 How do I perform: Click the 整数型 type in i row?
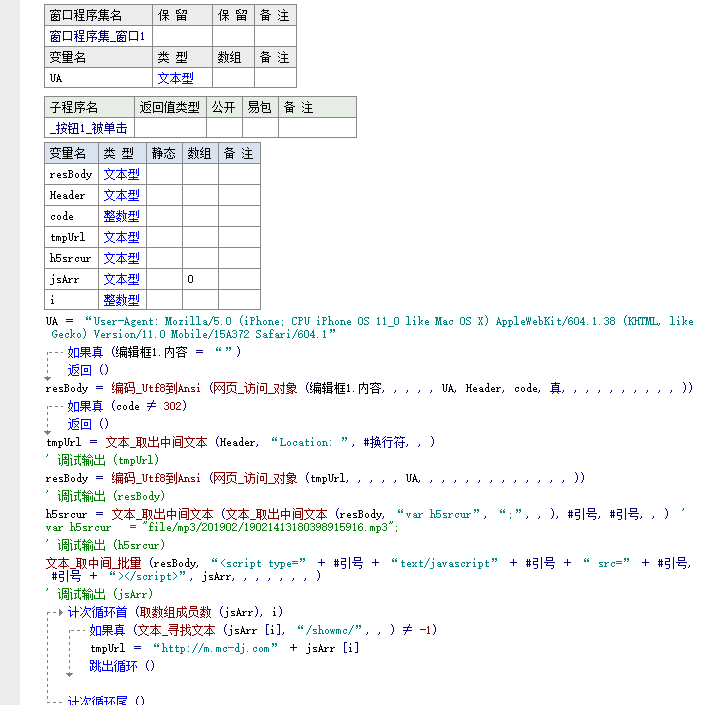click(121, 300)
